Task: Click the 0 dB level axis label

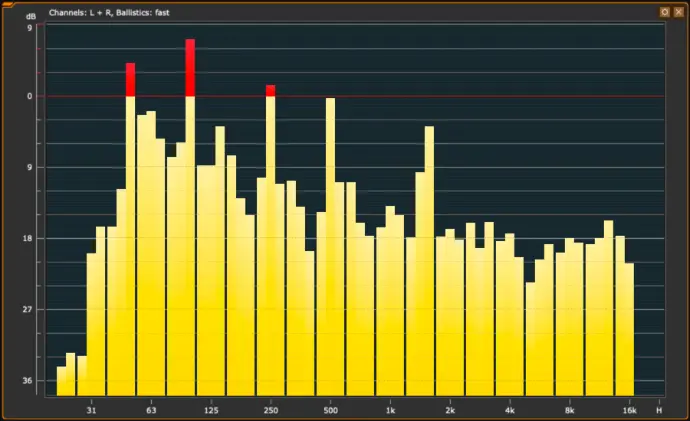Action: click(29, 97)
